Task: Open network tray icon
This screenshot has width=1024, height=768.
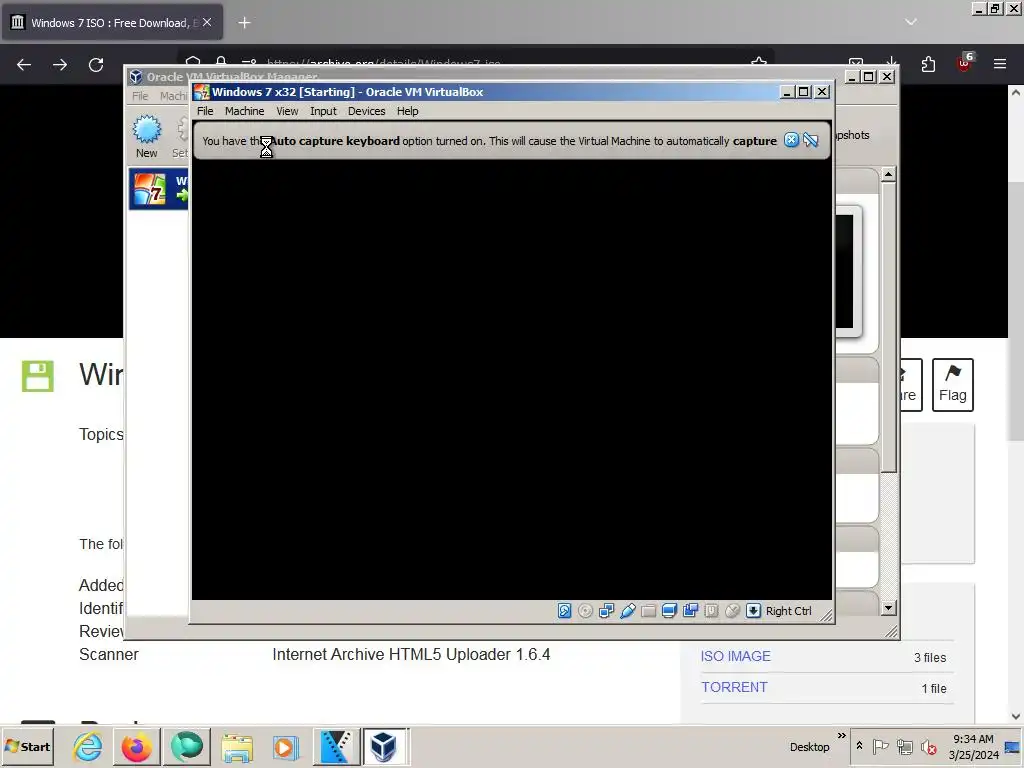Action: click(x=904, y=746)
